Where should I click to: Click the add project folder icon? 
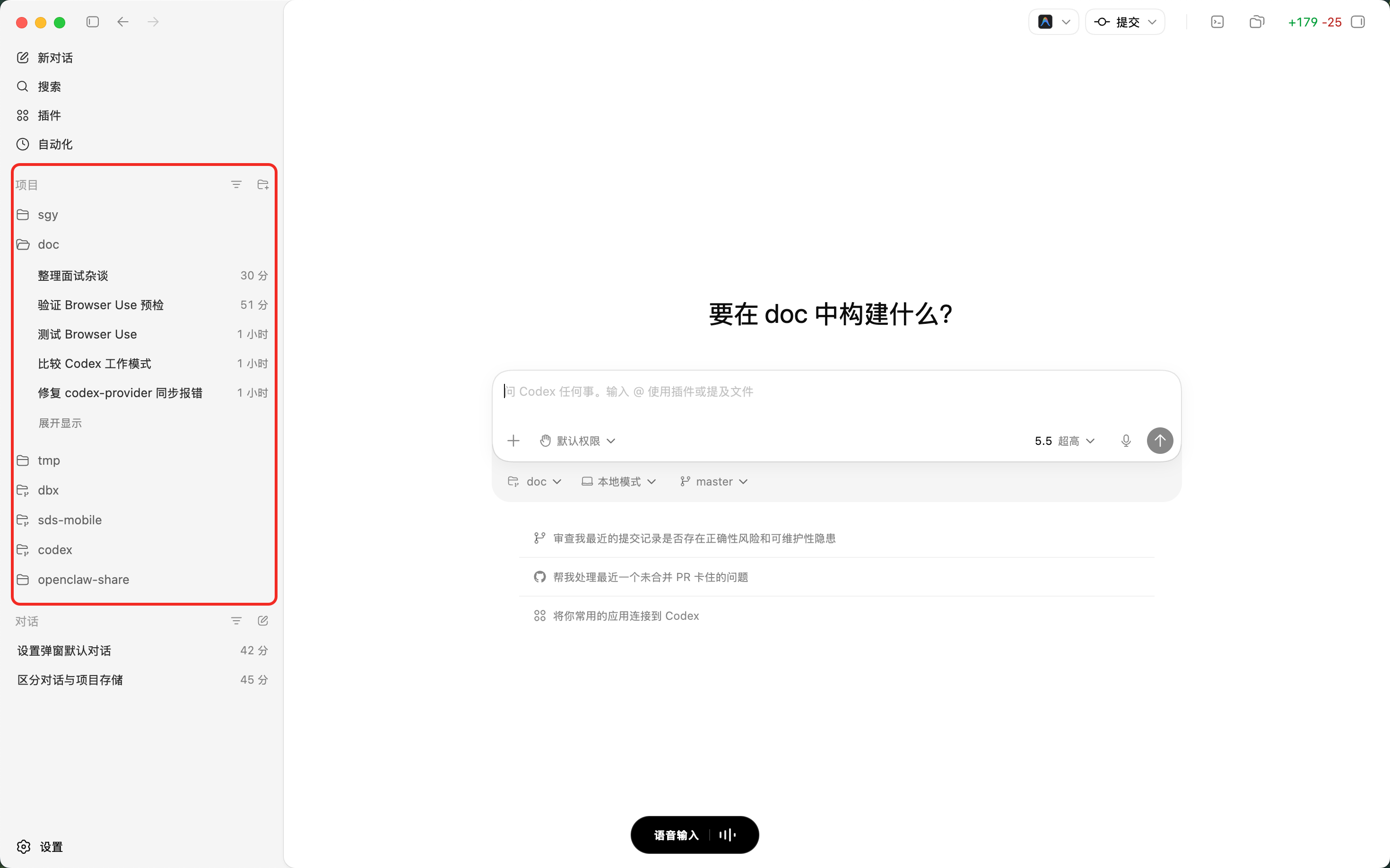click(x=262, y=184)
